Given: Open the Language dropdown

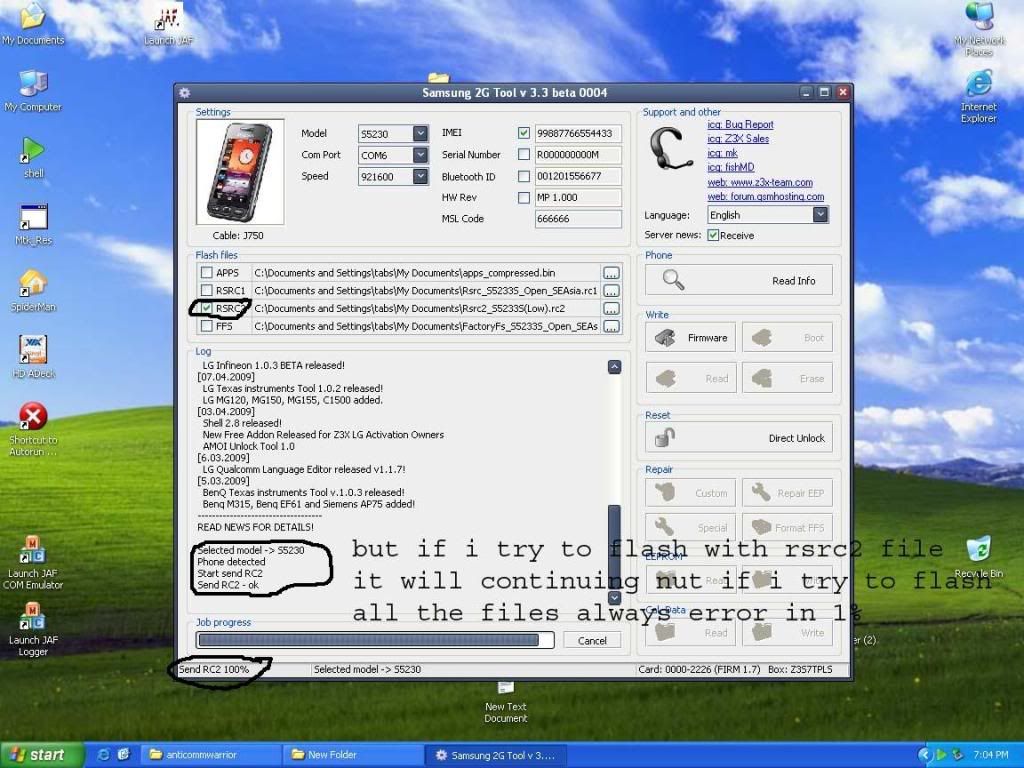Looking at the screenshot, I should pyautogui.click(x=820, y=215).
